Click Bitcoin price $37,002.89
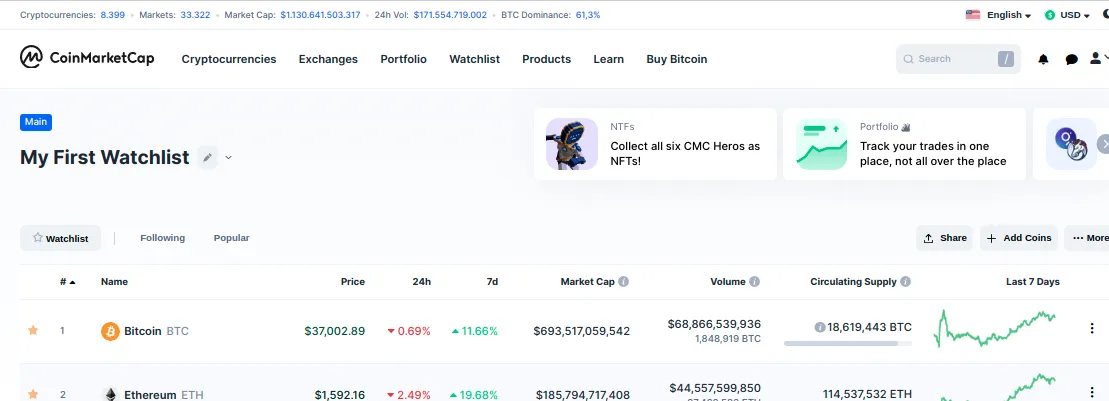This screenshot has width=1109, height=401. (x=335, y=330)
